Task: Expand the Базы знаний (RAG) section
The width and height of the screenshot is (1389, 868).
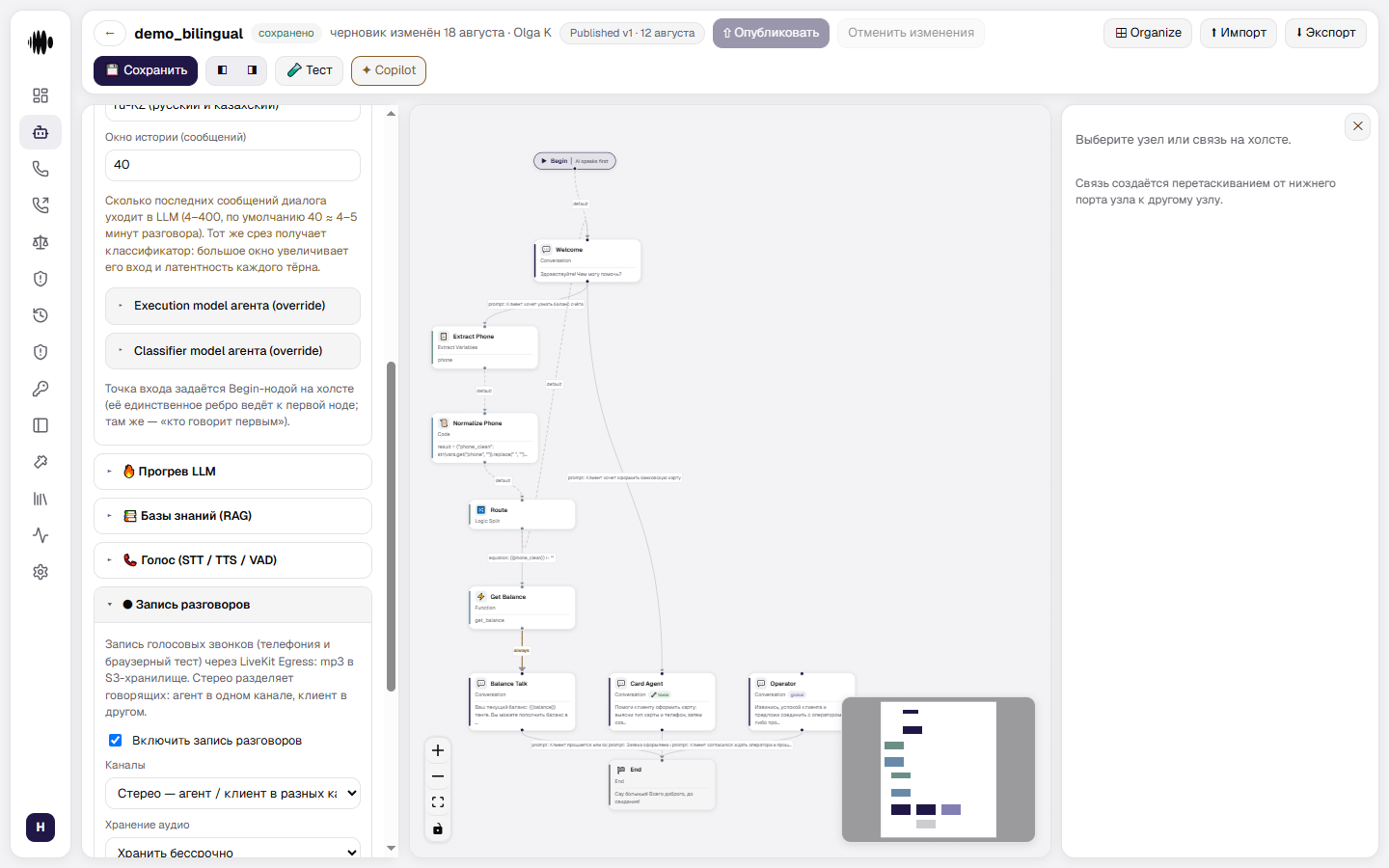Action: tap(232, 516)
